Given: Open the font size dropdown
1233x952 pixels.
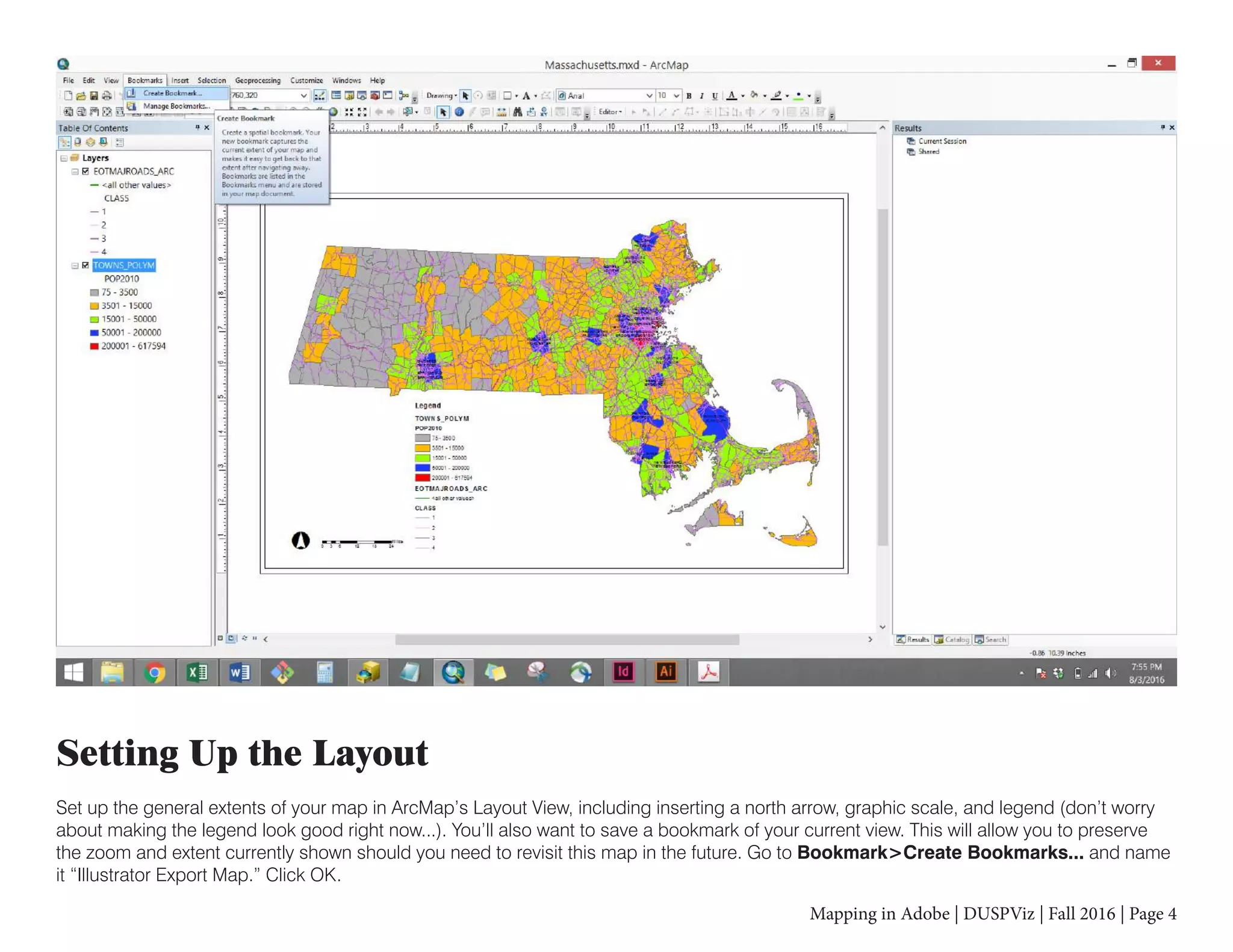Looking at the screenshot, I should [x=677, y=96].
